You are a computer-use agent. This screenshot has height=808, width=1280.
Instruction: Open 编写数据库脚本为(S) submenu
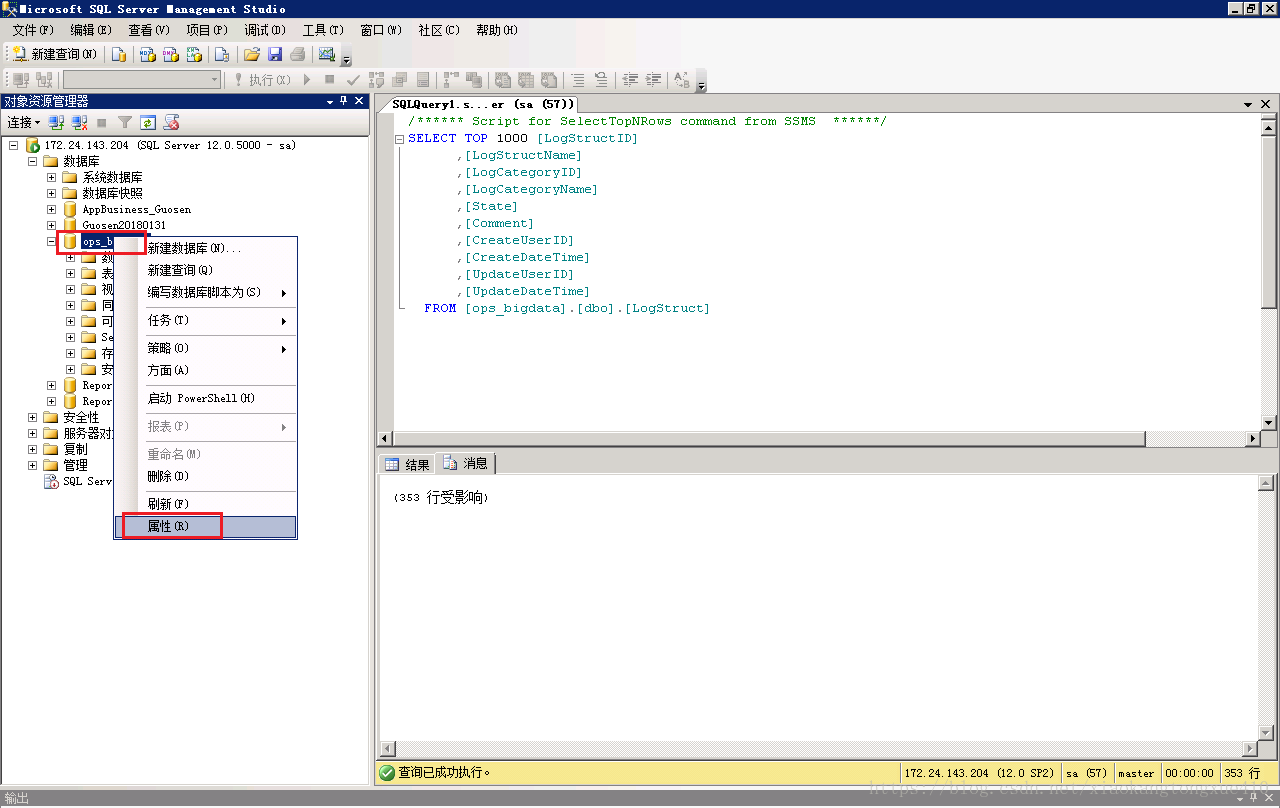pyautogui.click(x=205, y=292)
